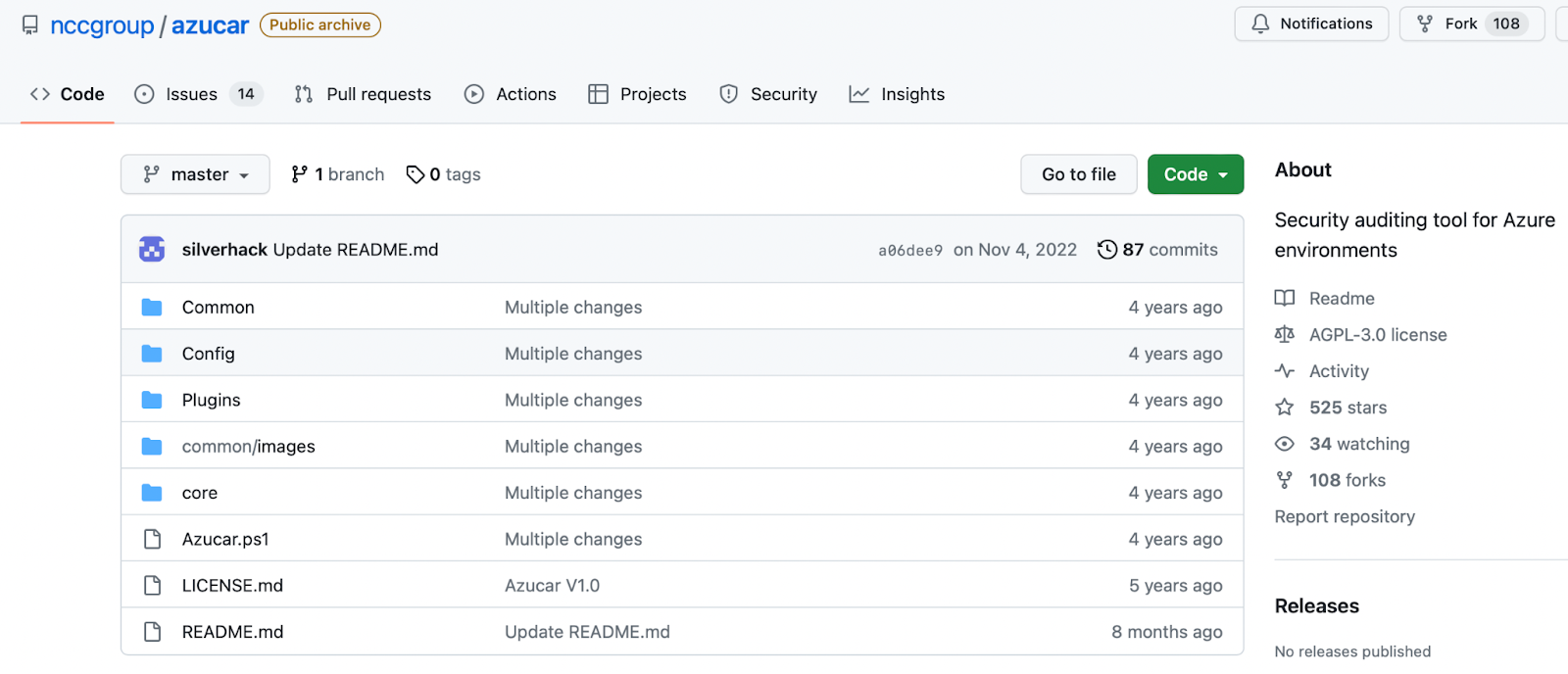Click the file icon for README.md
Screen dimensions: 1568x674
pyautogui.click(x=152, y=632)
